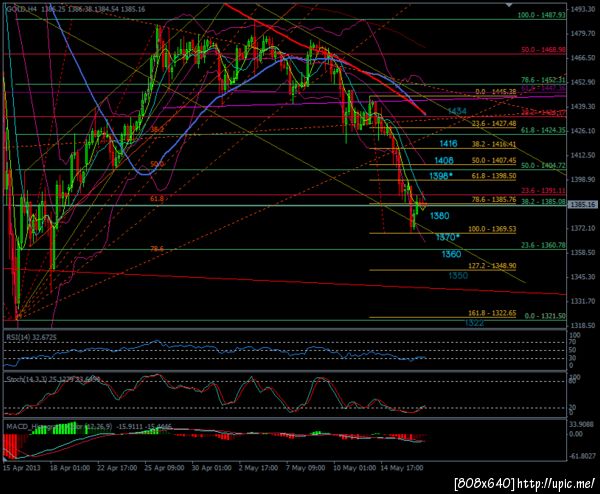Select Fibonacci label 23.6 - 1391.11
The height and width of the screenshot is (494, 600).
click(x=543, y=191)
